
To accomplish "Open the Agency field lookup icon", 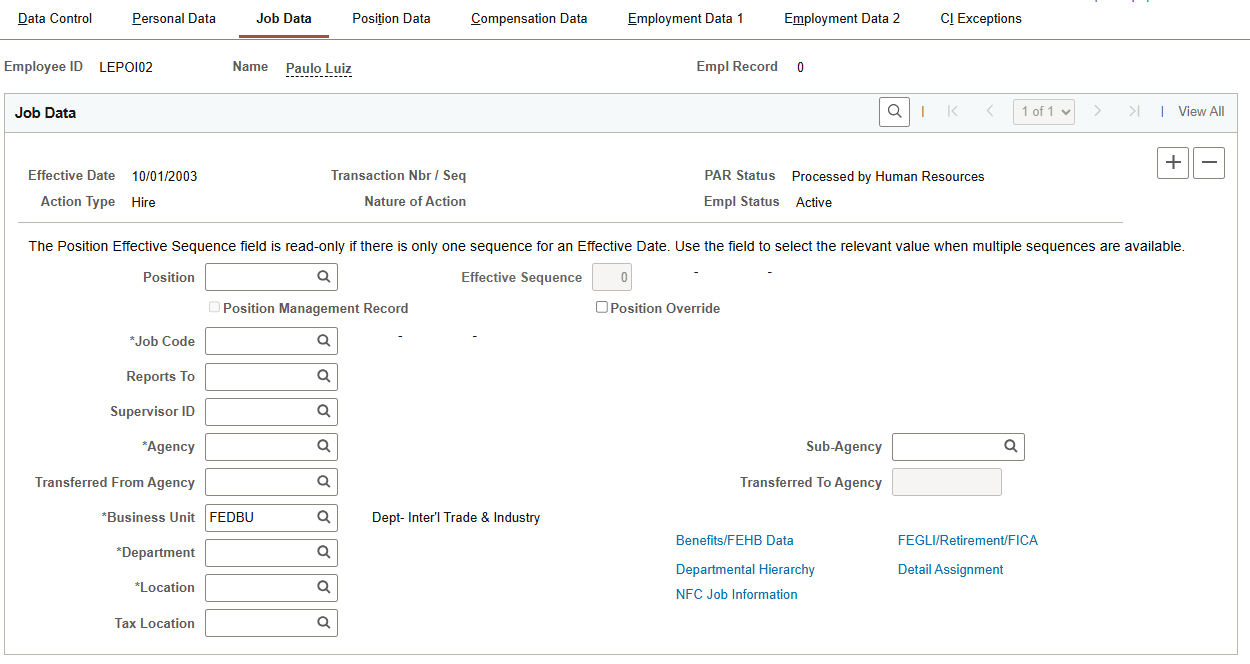I will [x=323, y=446].
